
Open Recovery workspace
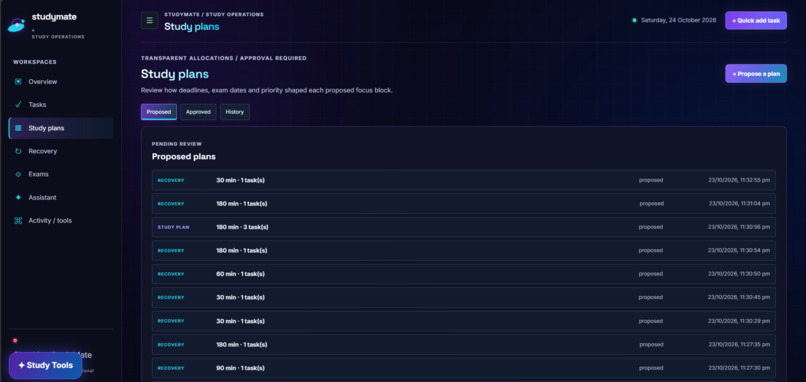(61, 151)
